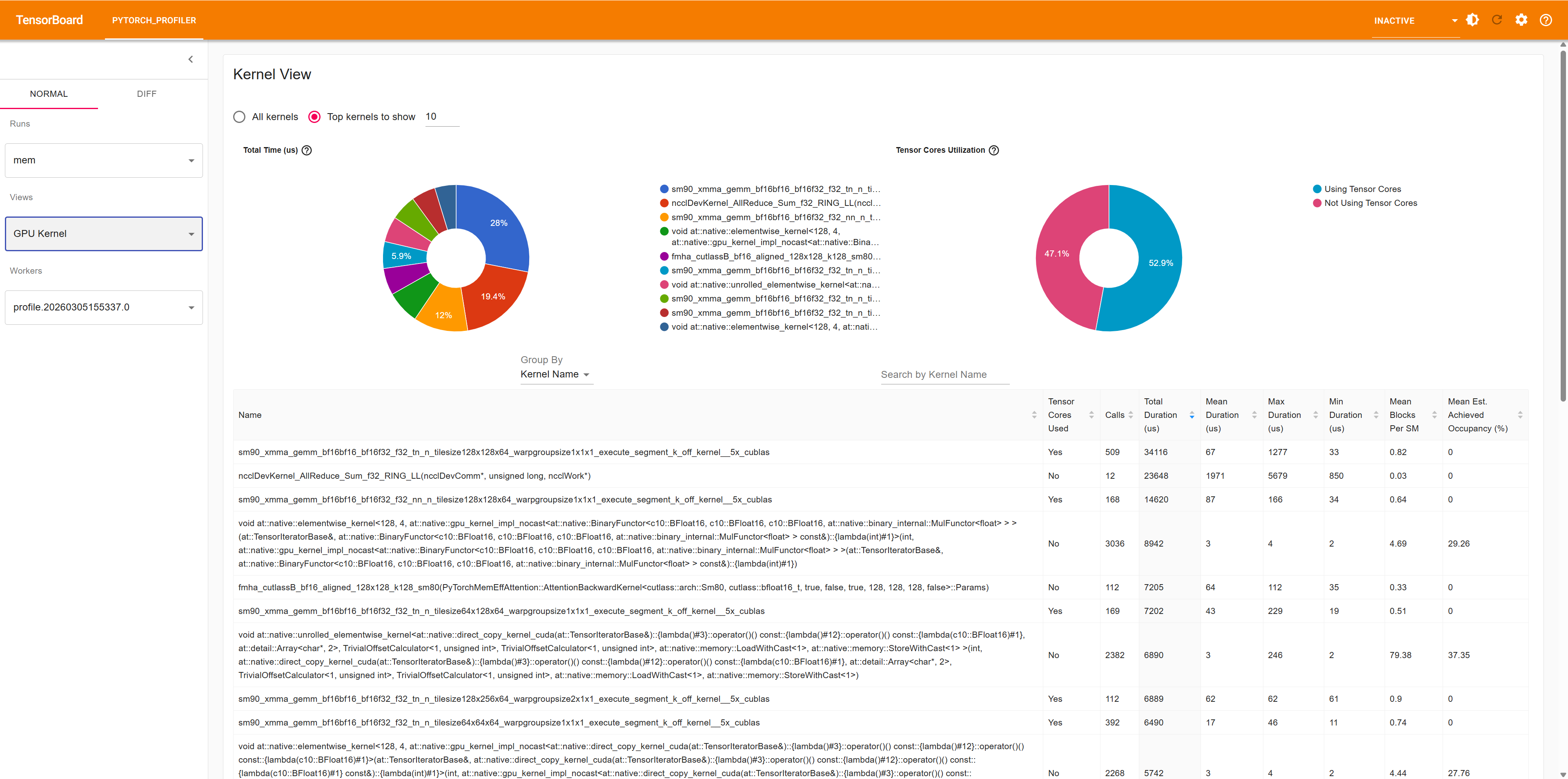Viewport: 1568px width, 779px height.
Task: Select Top kernels to show radio button
Action: (314, 117)
